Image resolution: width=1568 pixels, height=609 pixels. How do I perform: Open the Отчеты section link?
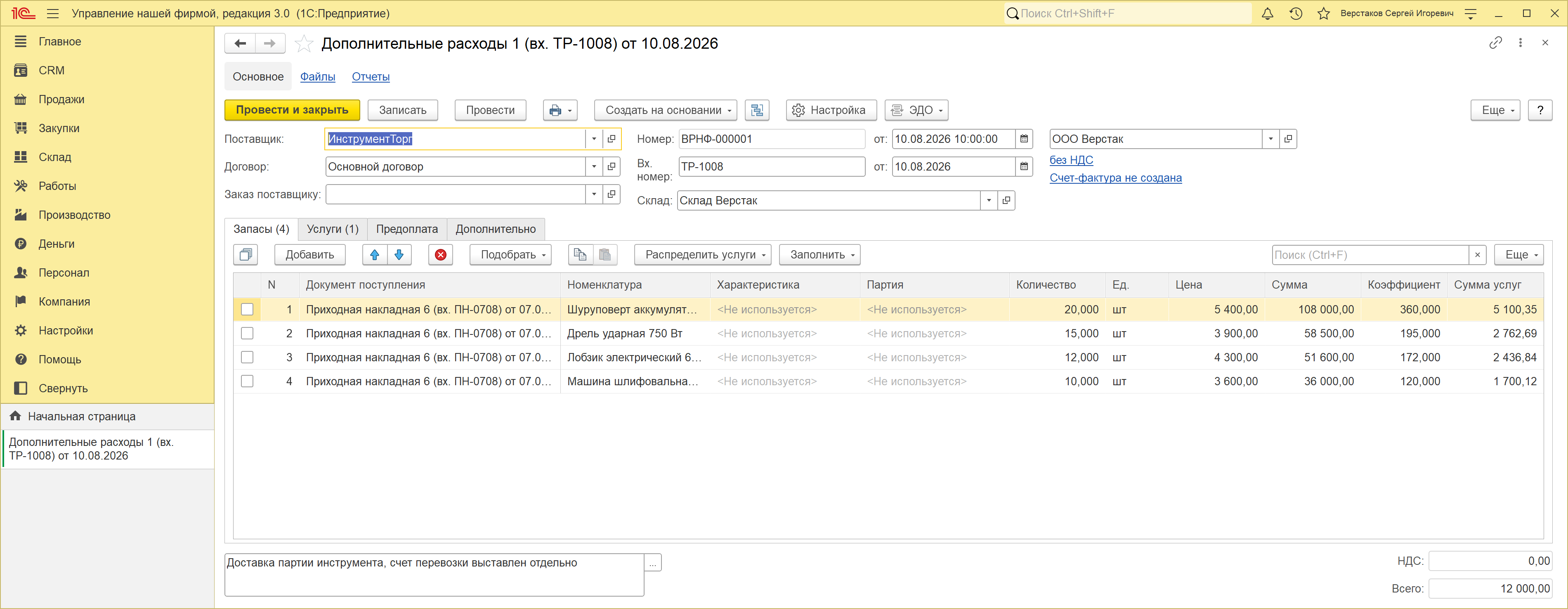pos(371,77)
